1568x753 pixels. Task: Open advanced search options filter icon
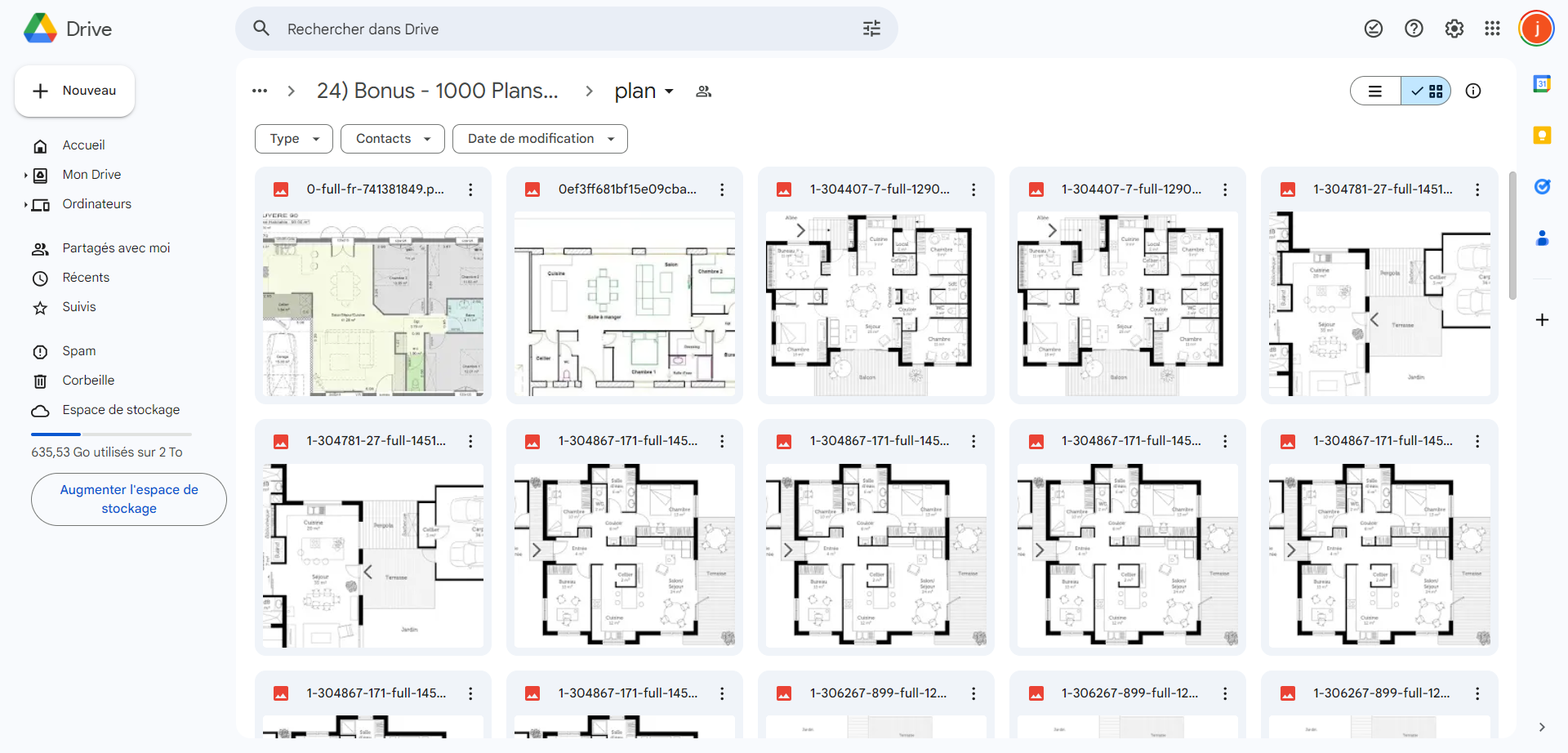871,29
